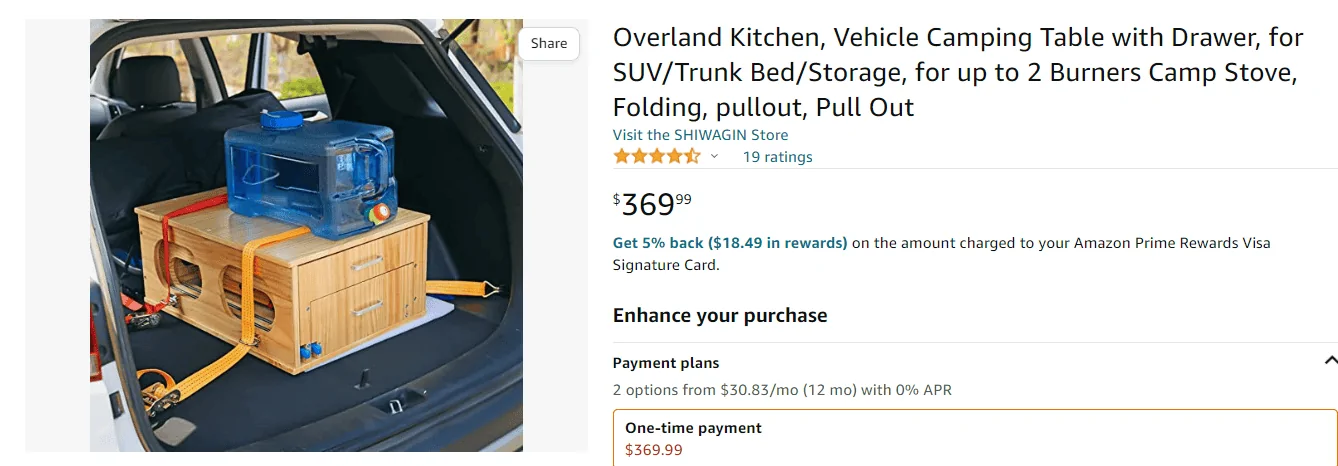Click the red $369.99 one-time payment amount

coord(654,450)
